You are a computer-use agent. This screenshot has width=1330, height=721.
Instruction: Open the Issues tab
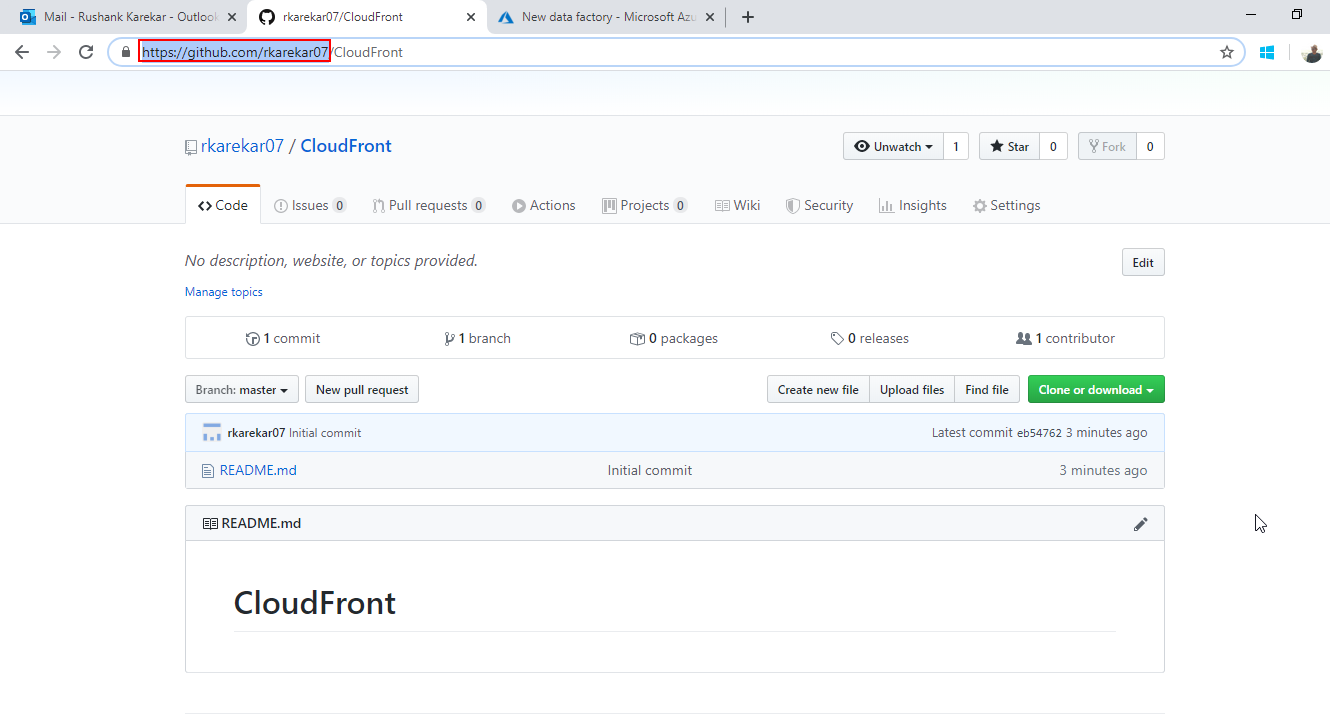pyautogui.click(x=310, y=205)
